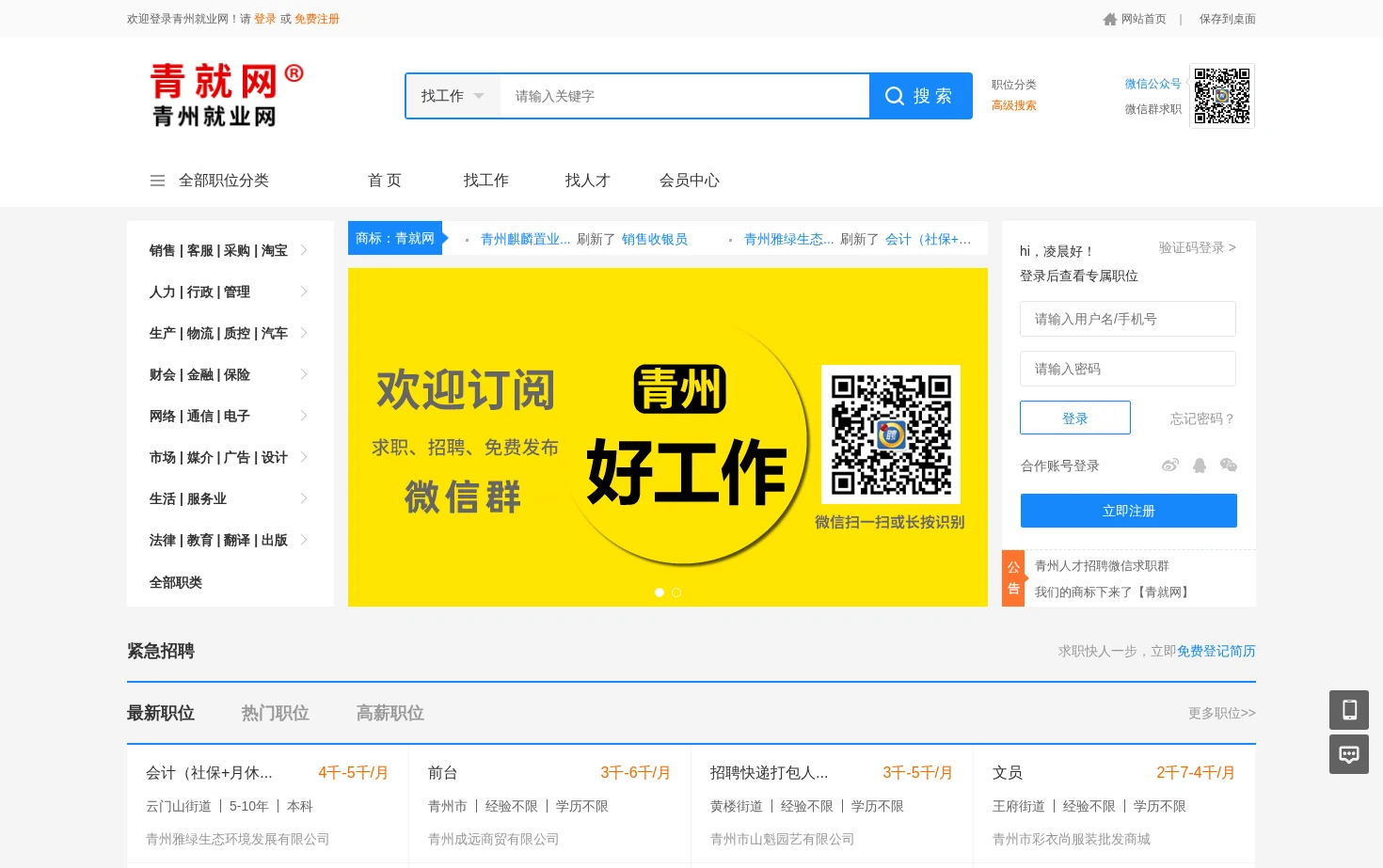Click the 登录 button in login panel
The height and width of the screenshot is (868, 1383).
[1075, 418]
